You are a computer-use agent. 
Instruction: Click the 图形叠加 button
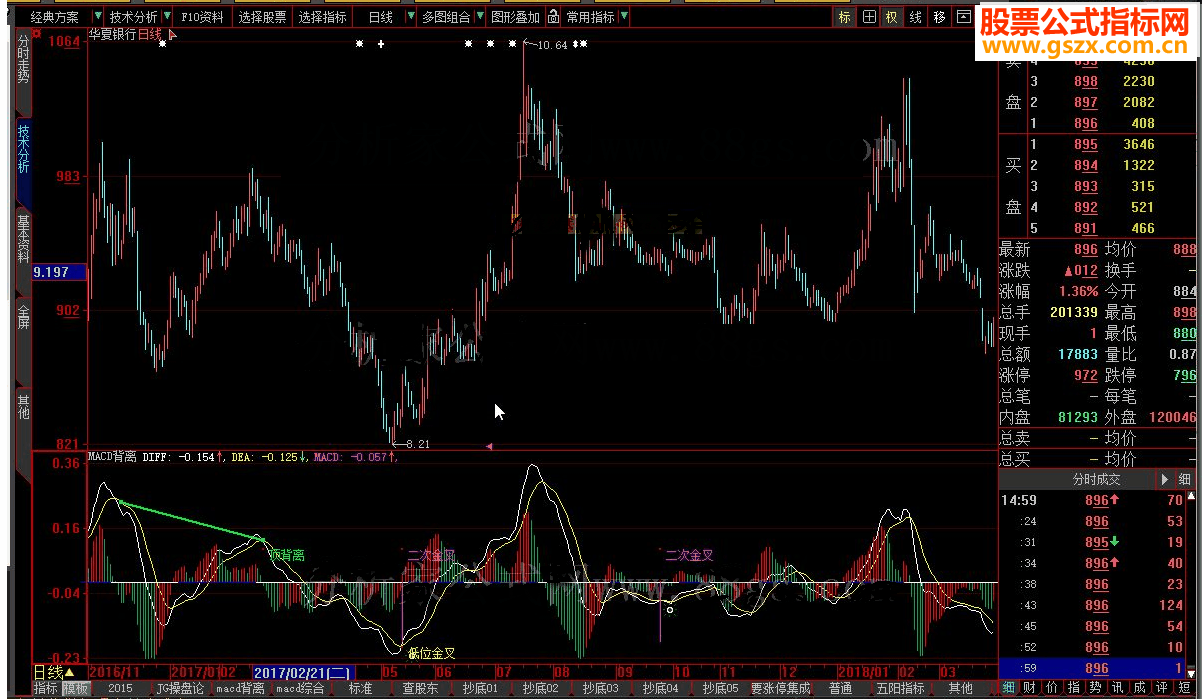point(515,17)
